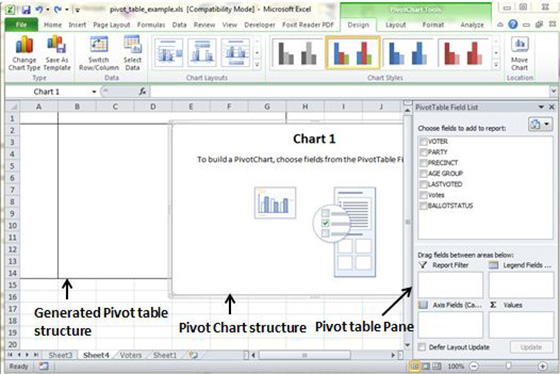Screen dimensions: 560x374
Task: Tick the Votes field checkbox
Action: tap(423, 195)
